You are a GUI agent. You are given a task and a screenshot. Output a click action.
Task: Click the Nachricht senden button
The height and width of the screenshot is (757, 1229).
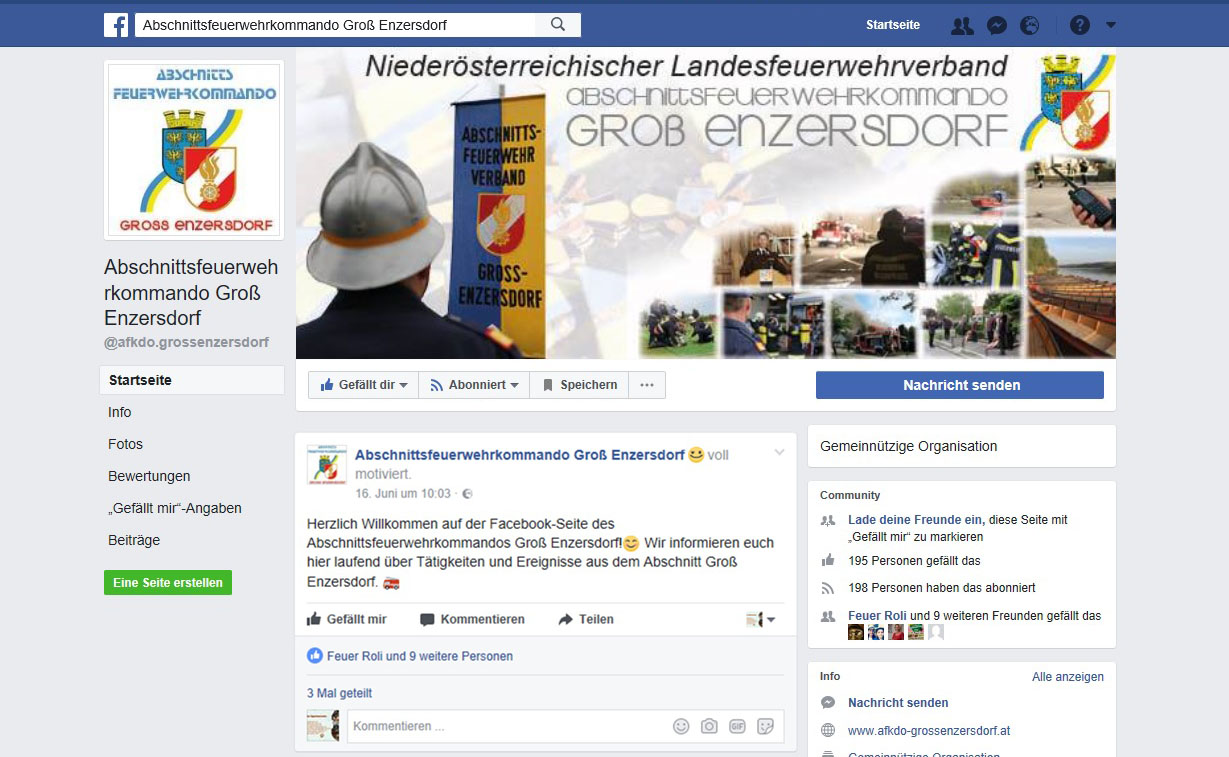click(959, 384)
